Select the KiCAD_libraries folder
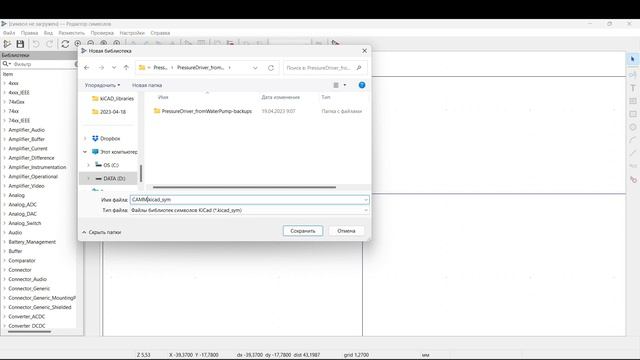The width and height of the screenshot is (640, 360). pyautogui.click(x=113, y=98)
